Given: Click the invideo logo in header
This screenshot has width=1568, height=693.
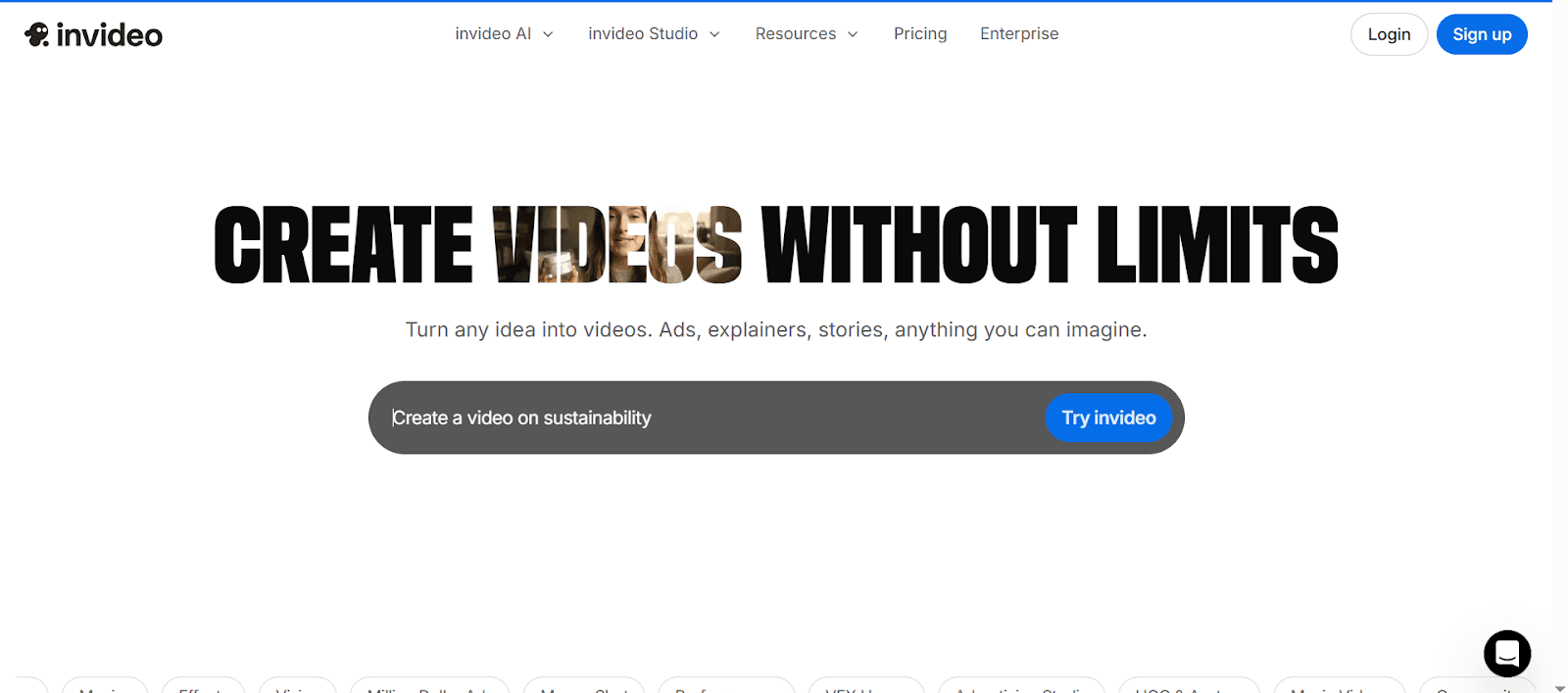Looking at the screenshot, I should click(x=93, y=34).
